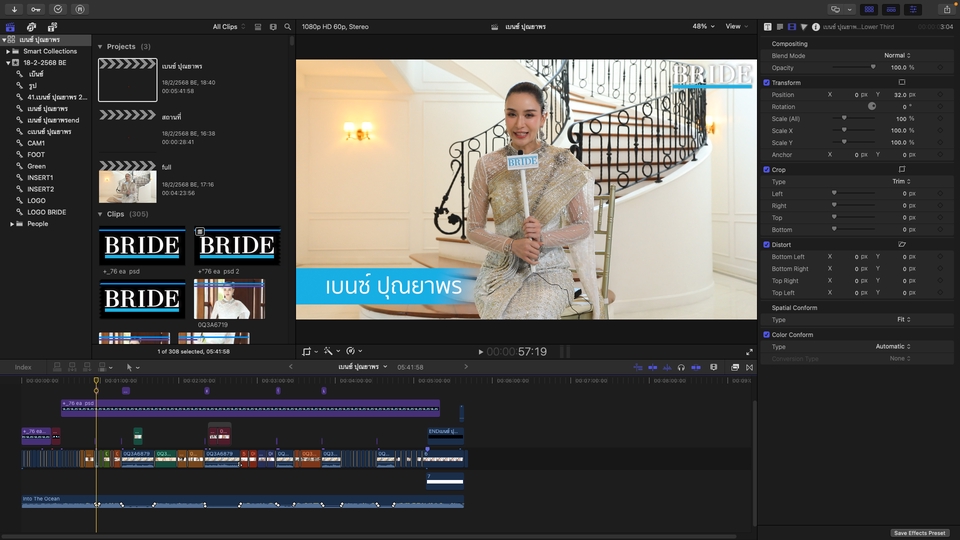Open the Share export icon
This screenshot has width=960, height=540.
947,9
